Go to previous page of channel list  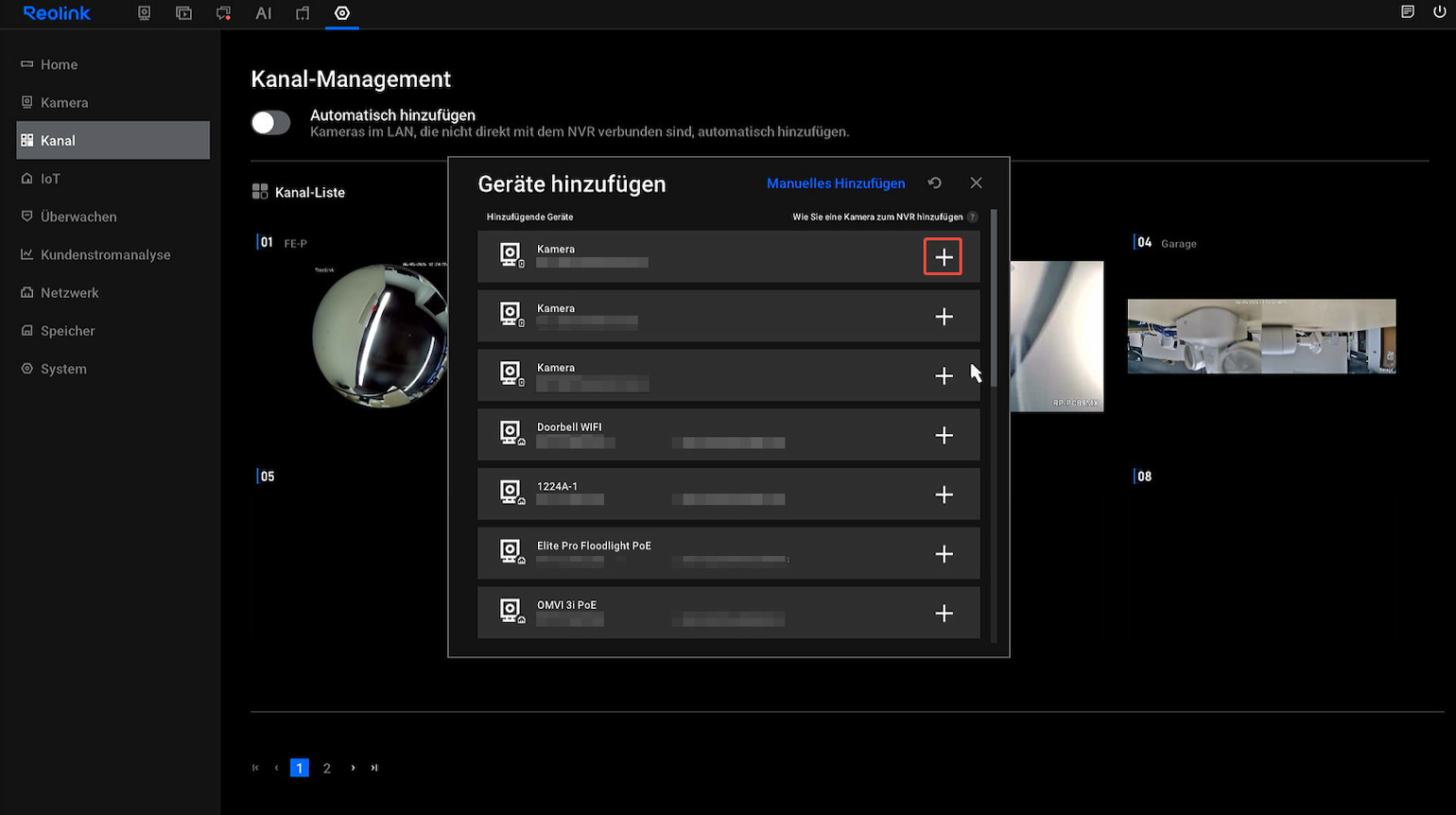[276, 768]
